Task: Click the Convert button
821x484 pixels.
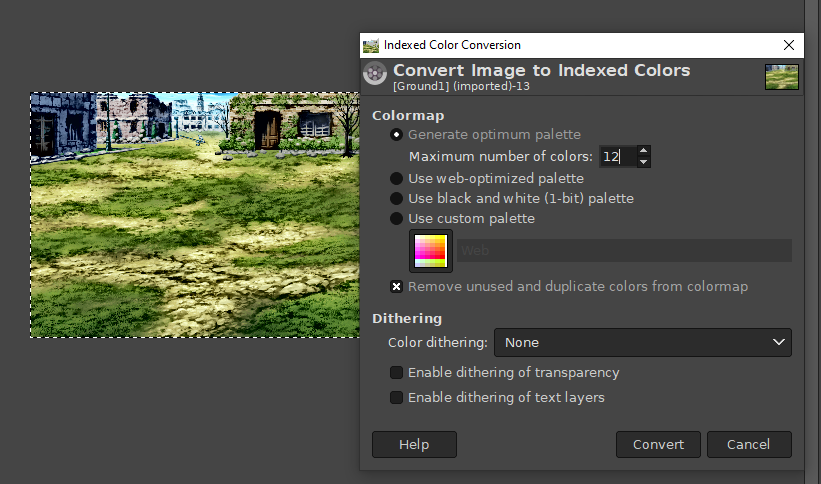Action: 658,444
